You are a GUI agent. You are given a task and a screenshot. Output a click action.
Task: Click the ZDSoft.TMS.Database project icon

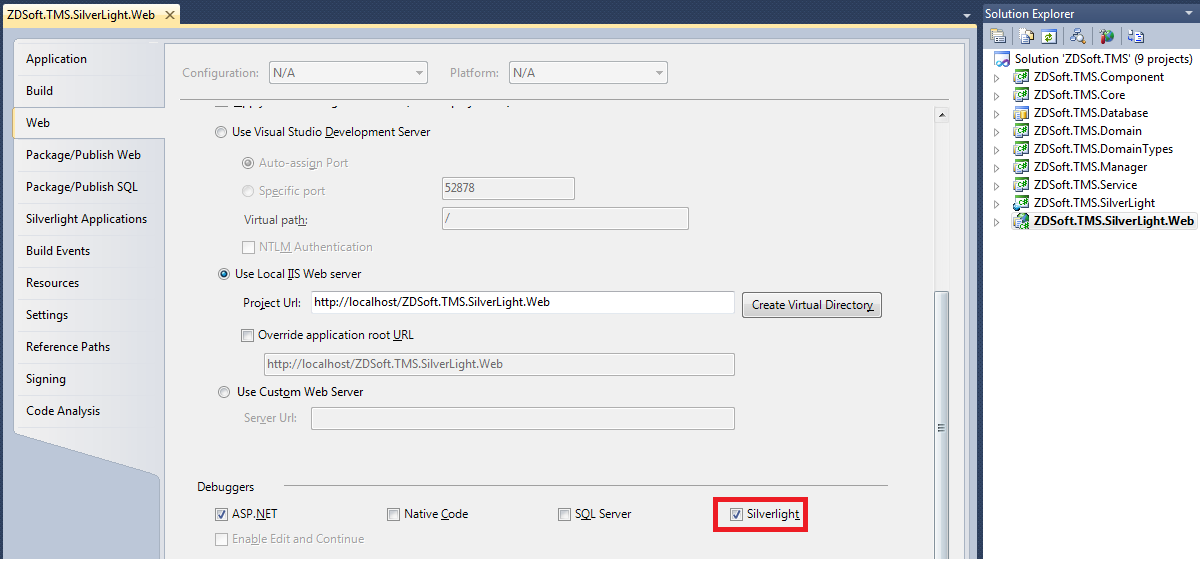tap(1021, 113)
